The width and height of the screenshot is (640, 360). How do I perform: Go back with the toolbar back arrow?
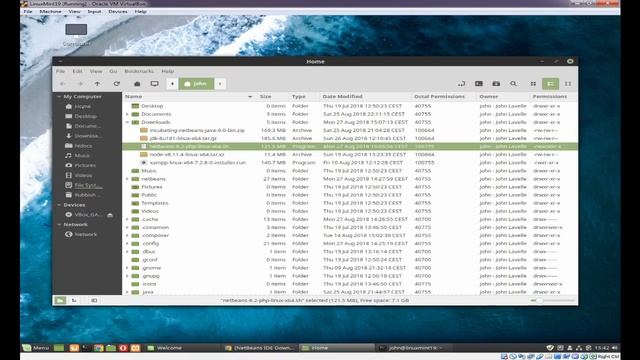click(x=62, y=84)
